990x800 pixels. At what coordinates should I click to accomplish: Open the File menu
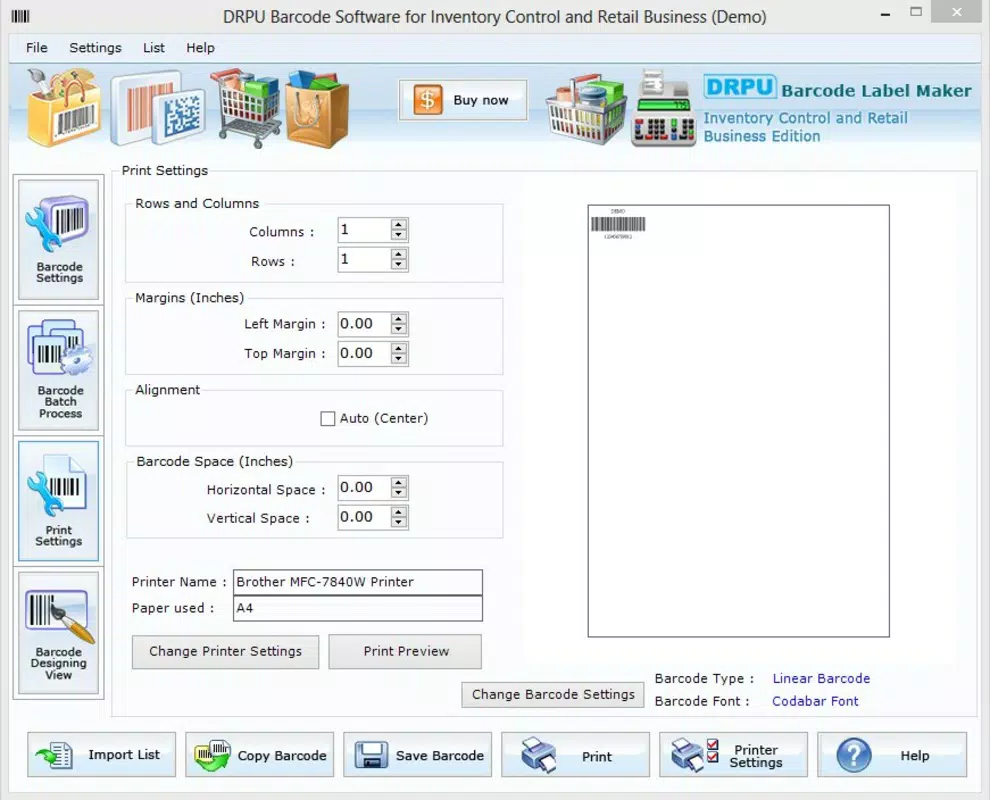(x=37, y=48)
